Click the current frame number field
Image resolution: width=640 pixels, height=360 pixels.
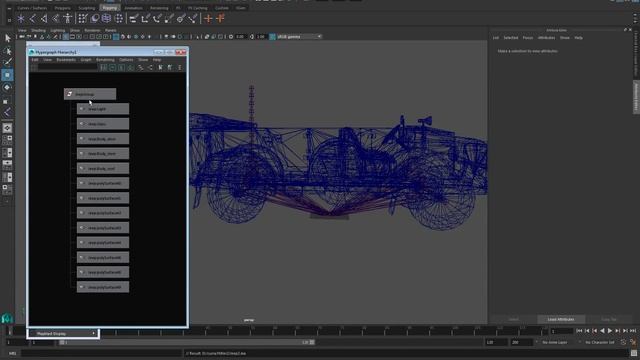pyautogui.click(x=562, y=331)
